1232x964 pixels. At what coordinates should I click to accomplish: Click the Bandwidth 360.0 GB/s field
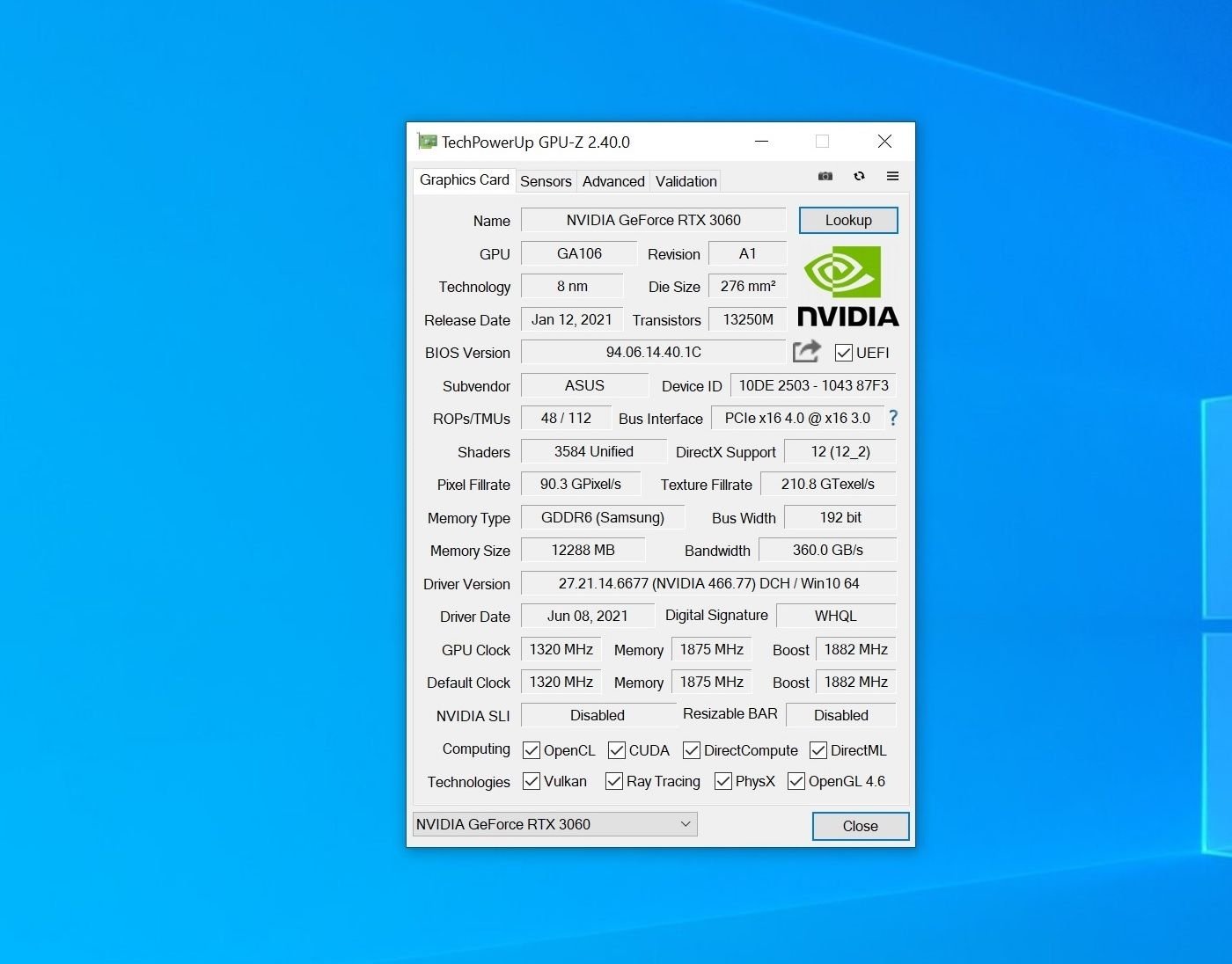(x=828, y=550)
